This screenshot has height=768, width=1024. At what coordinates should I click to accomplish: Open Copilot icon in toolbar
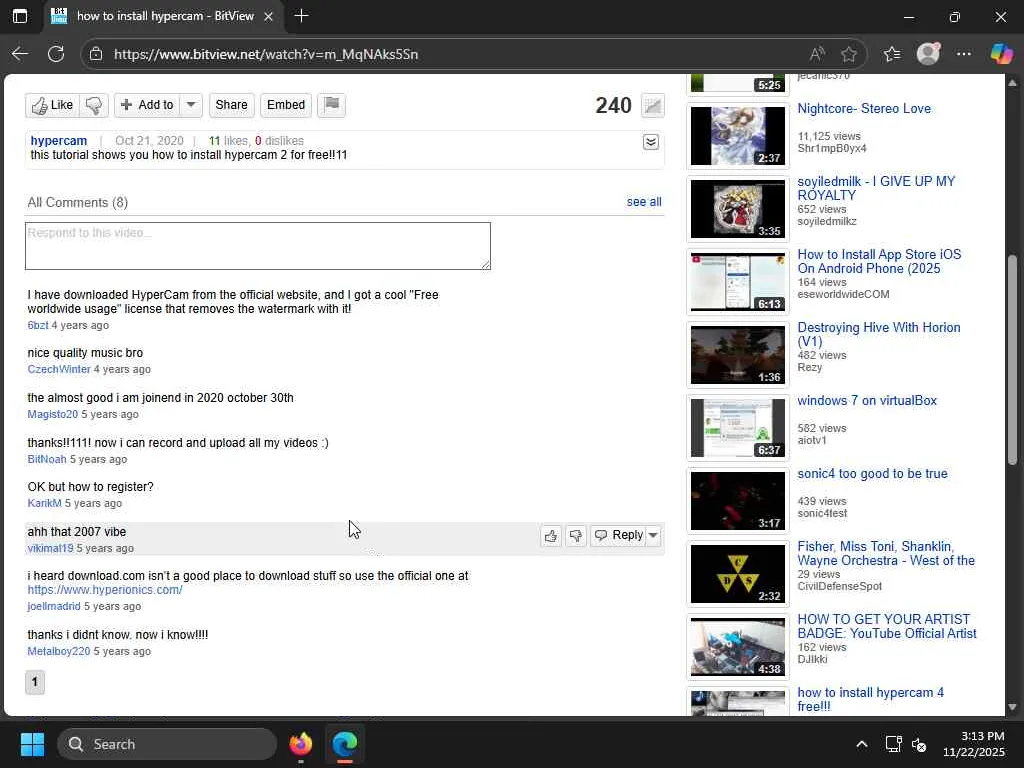(1001, 54)
